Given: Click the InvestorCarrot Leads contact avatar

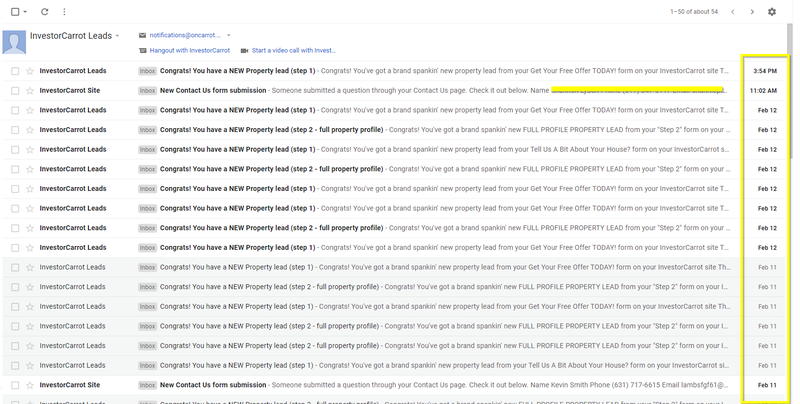Looking at the screenshot, I should (x=14, y=42).
